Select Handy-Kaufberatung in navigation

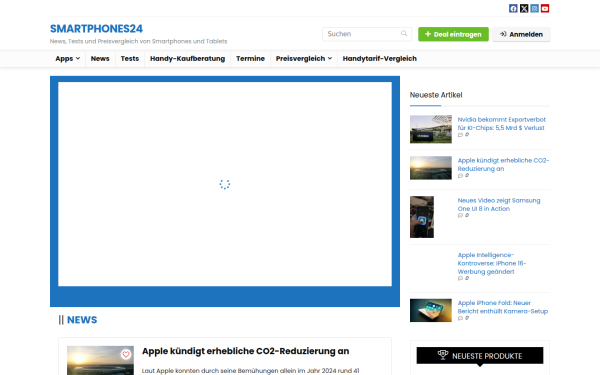click(188, 59)
